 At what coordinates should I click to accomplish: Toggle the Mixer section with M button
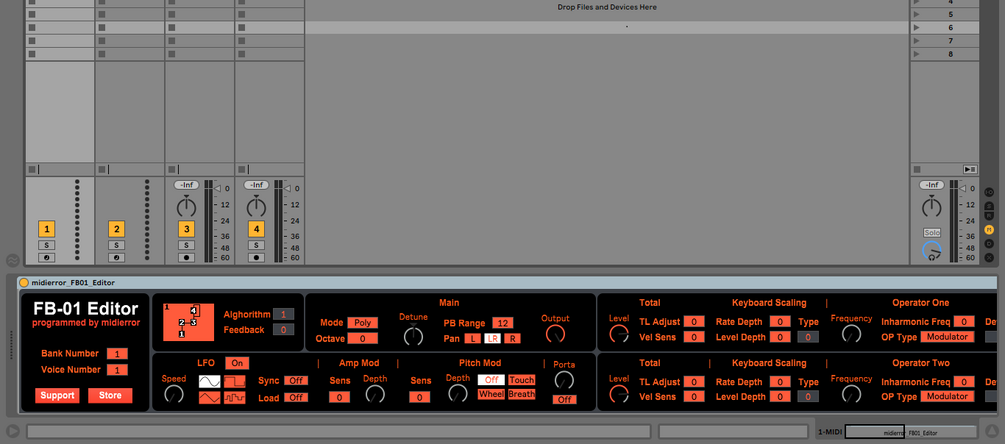tap(990, 230)
